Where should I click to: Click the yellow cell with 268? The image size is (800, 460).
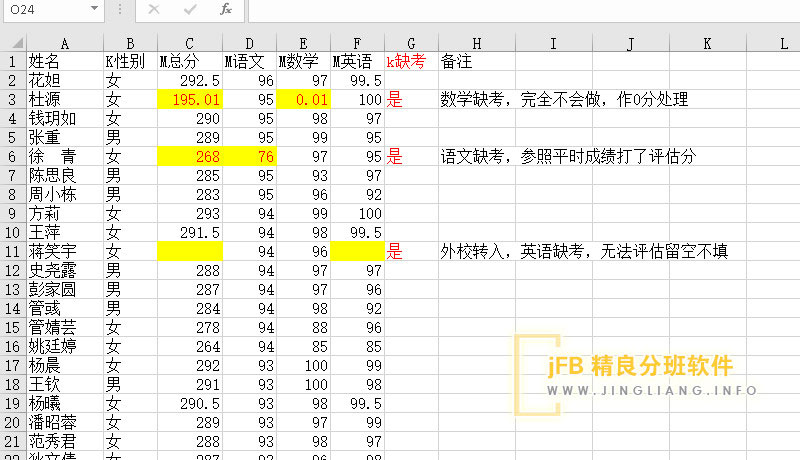(x=190, y=157)
